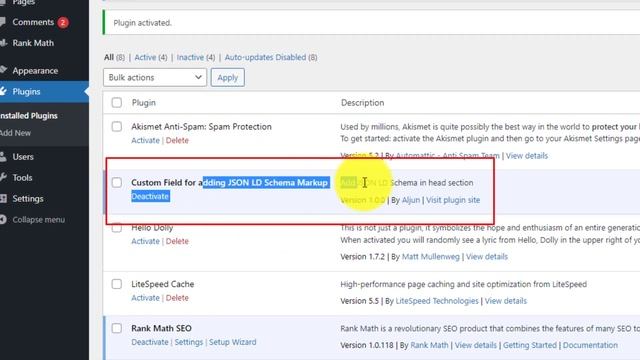Open View details for LiteSpeed Cache

tap(505, 301)
